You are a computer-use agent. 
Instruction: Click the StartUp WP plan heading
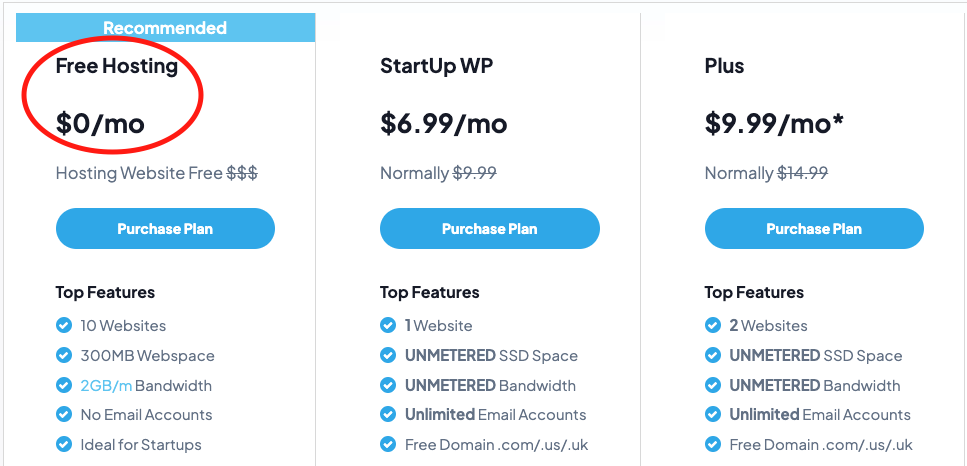tap(437, 66)
